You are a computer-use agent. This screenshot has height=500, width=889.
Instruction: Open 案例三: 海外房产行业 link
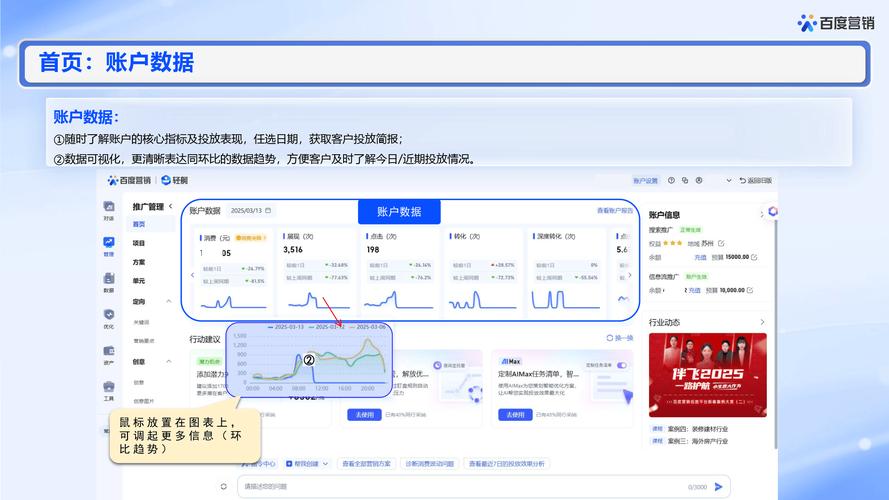[x=697, y=441]
